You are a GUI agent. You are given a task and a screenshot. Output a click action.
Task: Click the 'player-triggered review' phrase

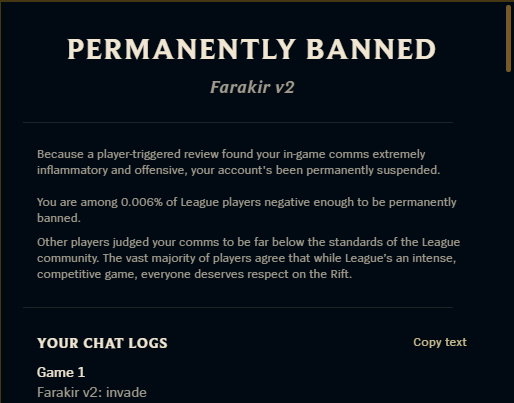[158, 154]
